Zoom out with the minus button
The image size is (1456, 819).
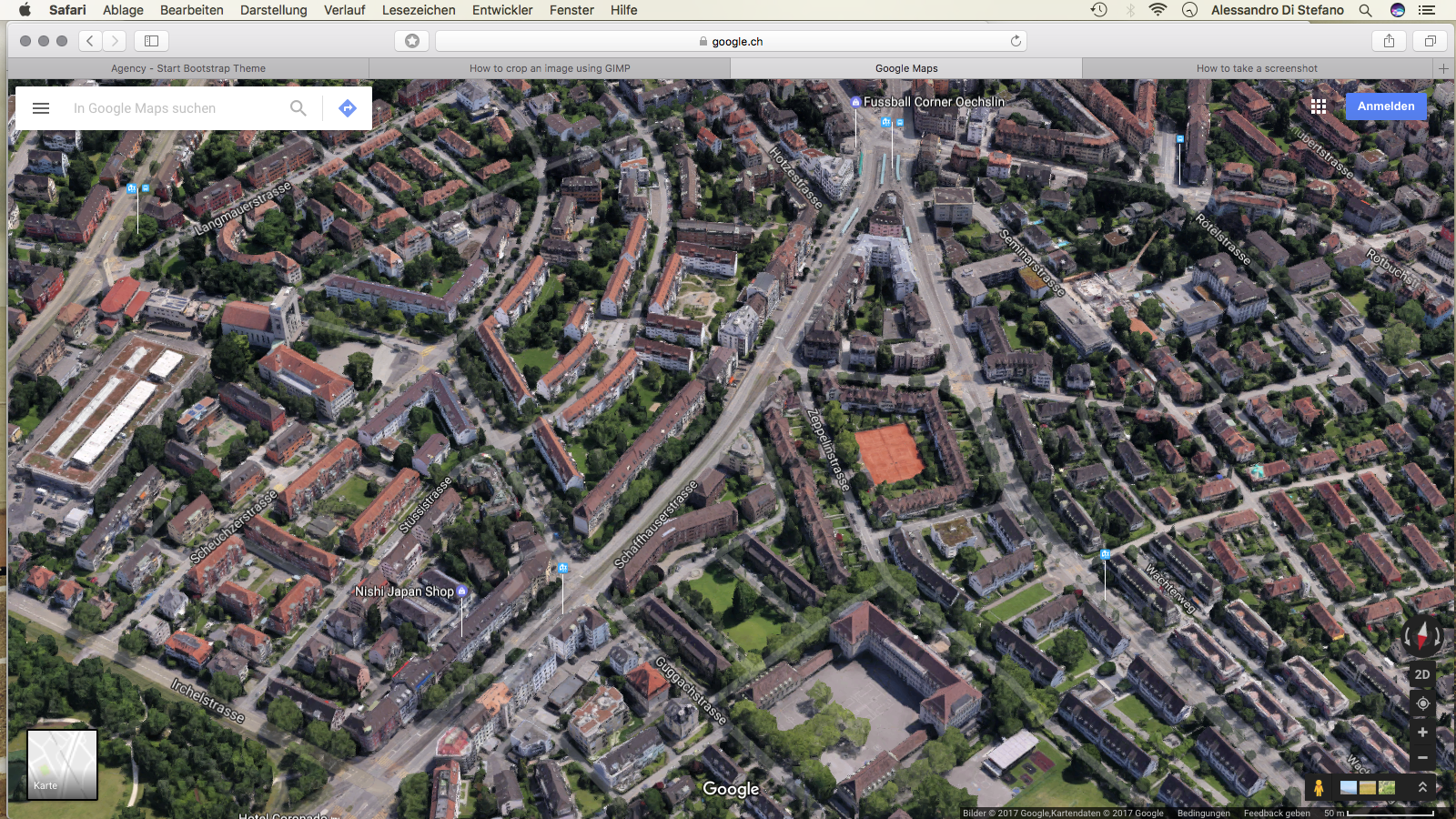1422,757
